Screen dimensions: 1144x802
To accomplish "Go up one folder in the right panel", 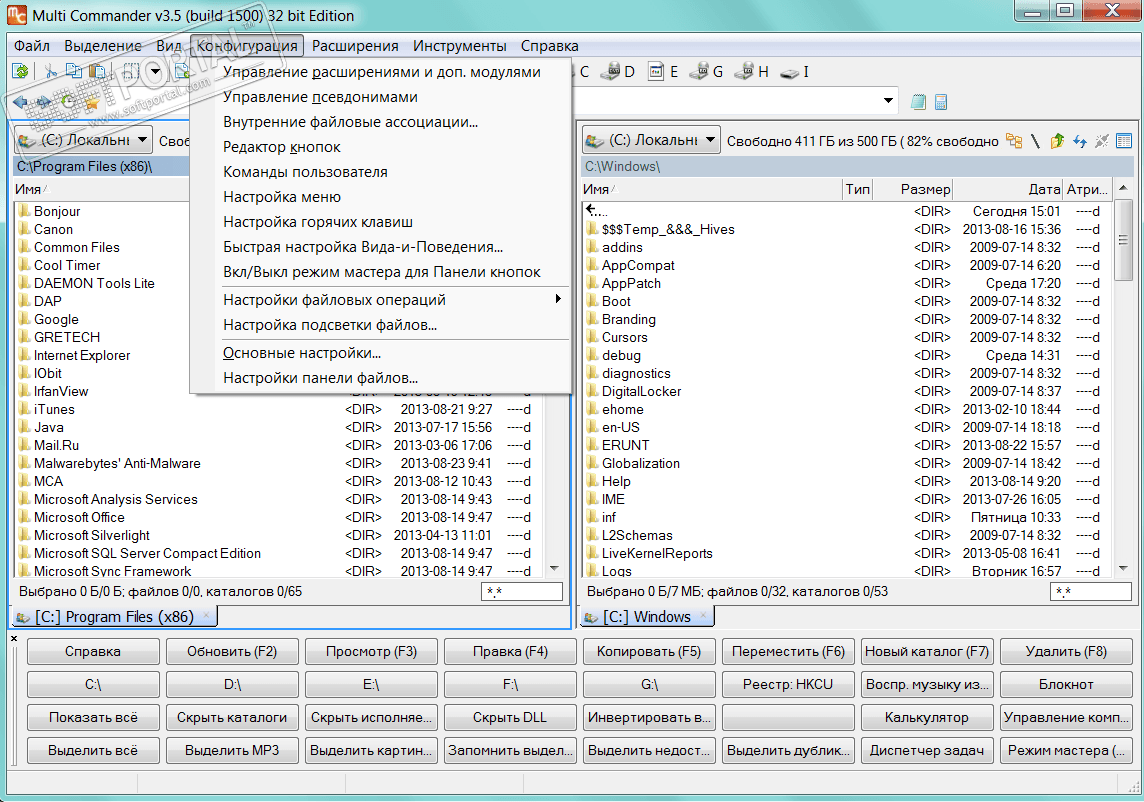I will click(1057, 141).
